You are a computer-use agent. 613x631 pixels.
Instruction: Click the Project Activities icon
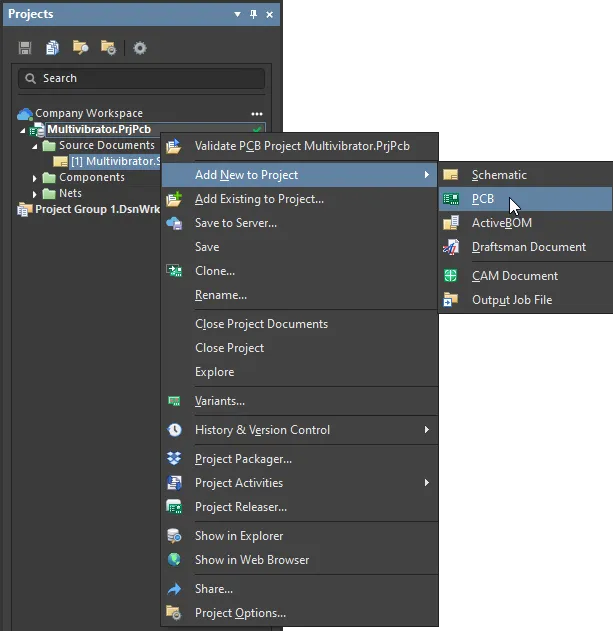174,483
